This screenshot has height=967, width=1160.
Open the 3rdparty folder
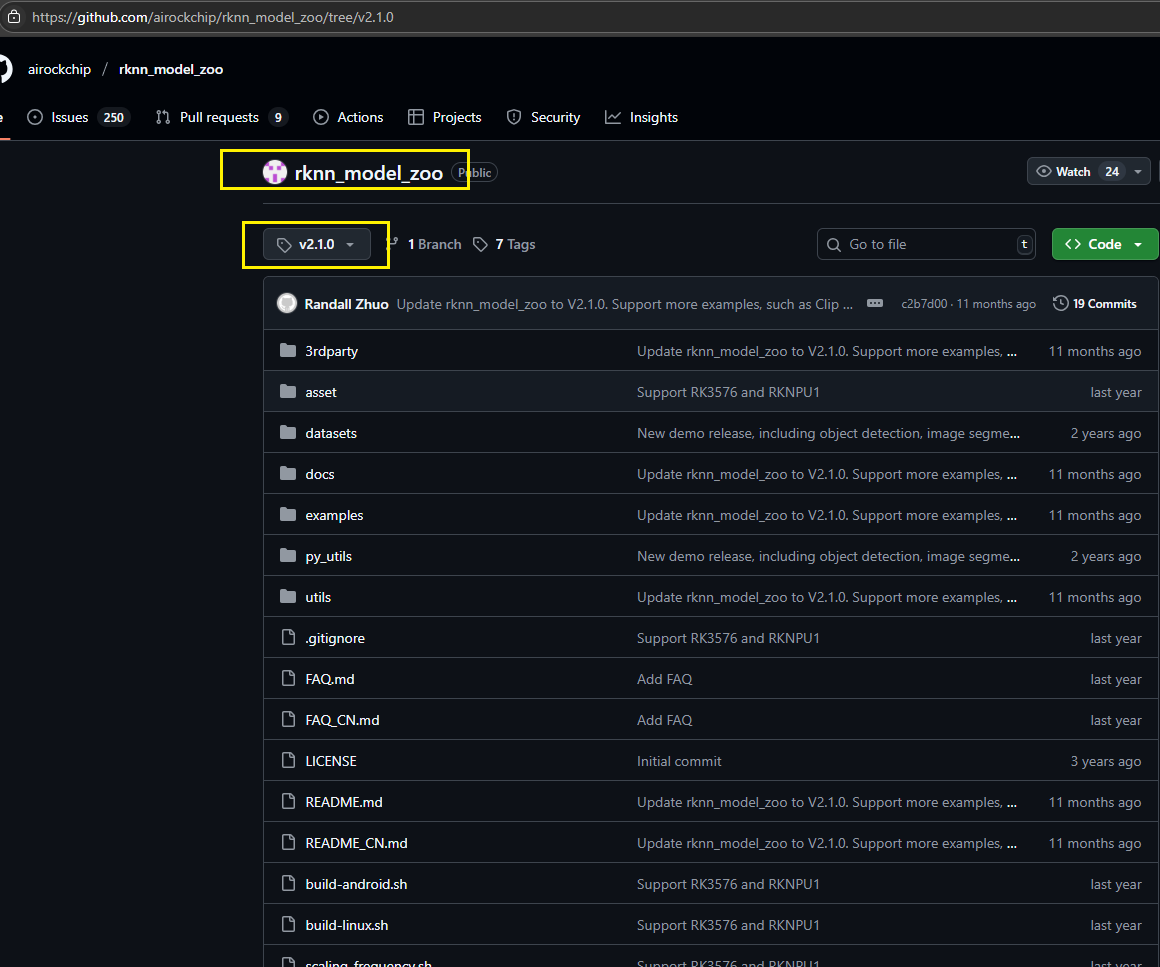(331, 351)
